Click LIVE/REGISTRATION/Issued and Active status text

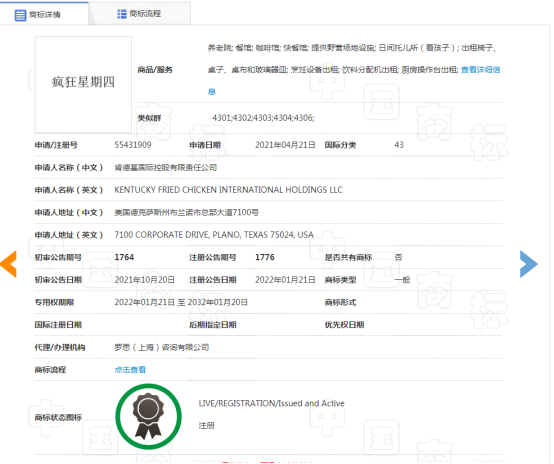[271, 403]
